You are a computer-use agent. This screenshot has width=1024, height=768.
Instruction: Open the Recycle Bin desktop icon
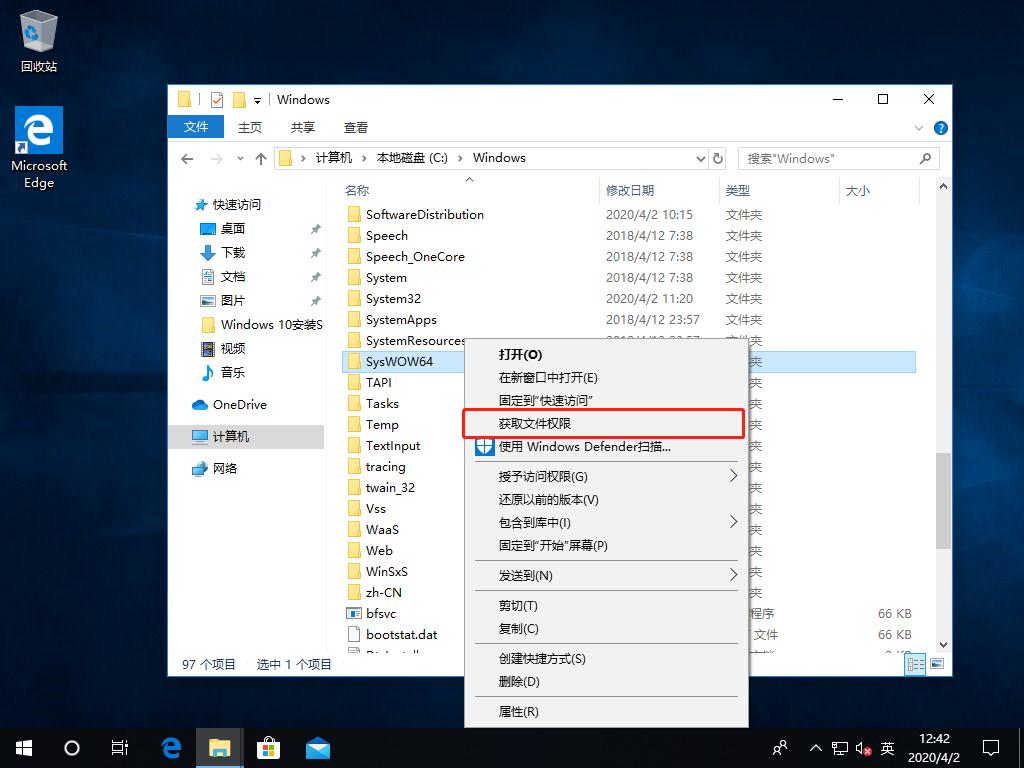click(39, 40)
